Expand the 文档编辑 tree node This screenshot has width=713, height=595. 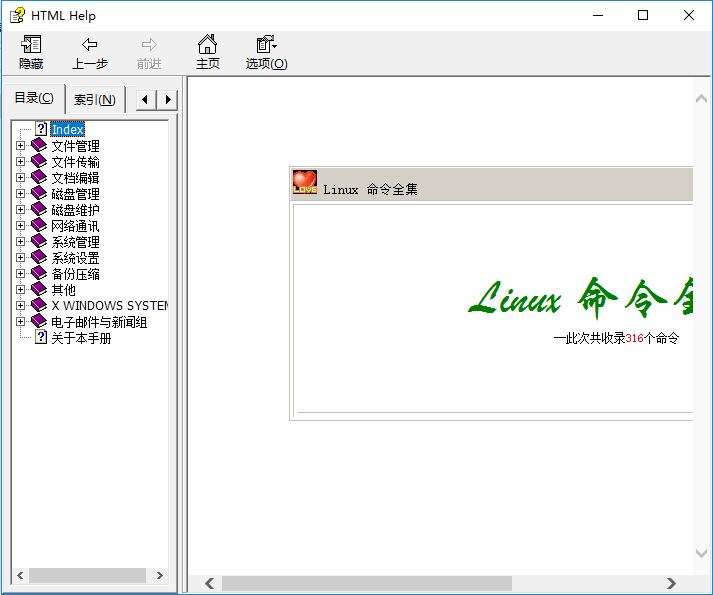pos(20,177)
